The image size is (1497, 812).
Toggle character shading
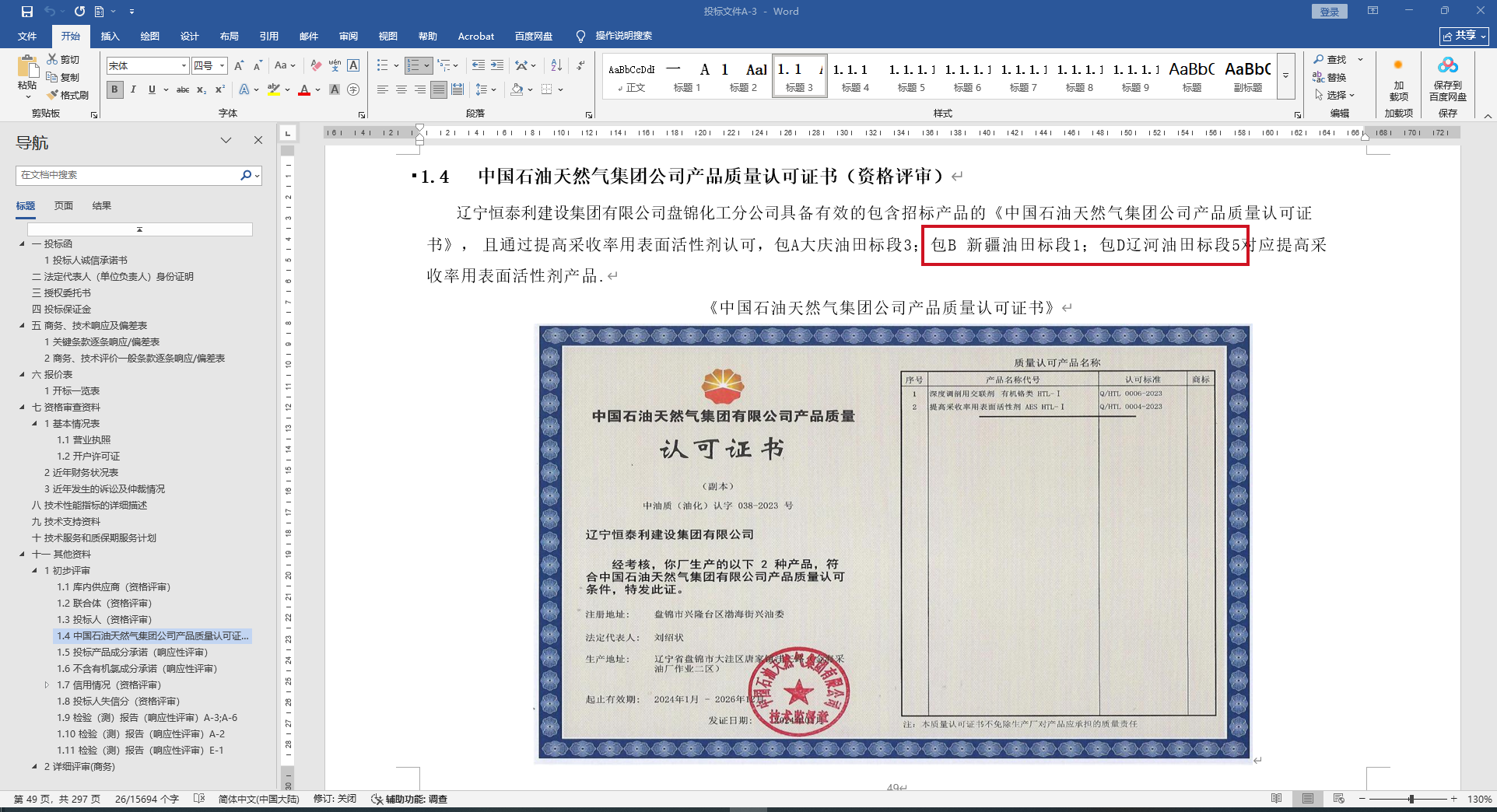click(x=335, y=89)
